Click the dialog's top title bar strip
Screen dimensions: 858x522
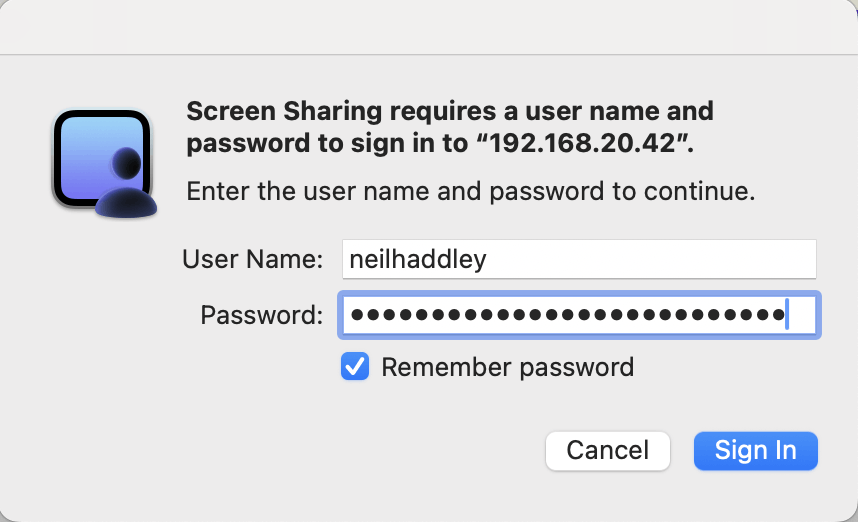429,26
